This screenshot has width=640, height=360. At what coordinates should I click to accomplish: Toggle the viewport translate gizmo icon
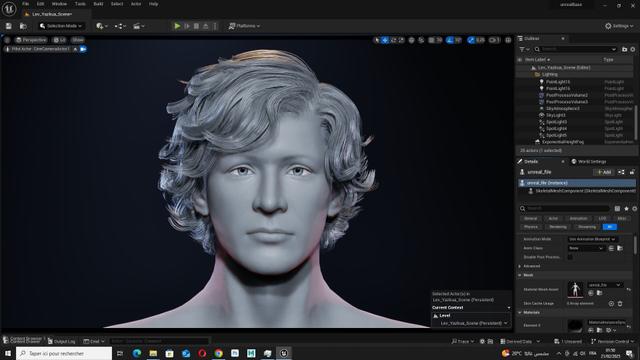point(385,40)
